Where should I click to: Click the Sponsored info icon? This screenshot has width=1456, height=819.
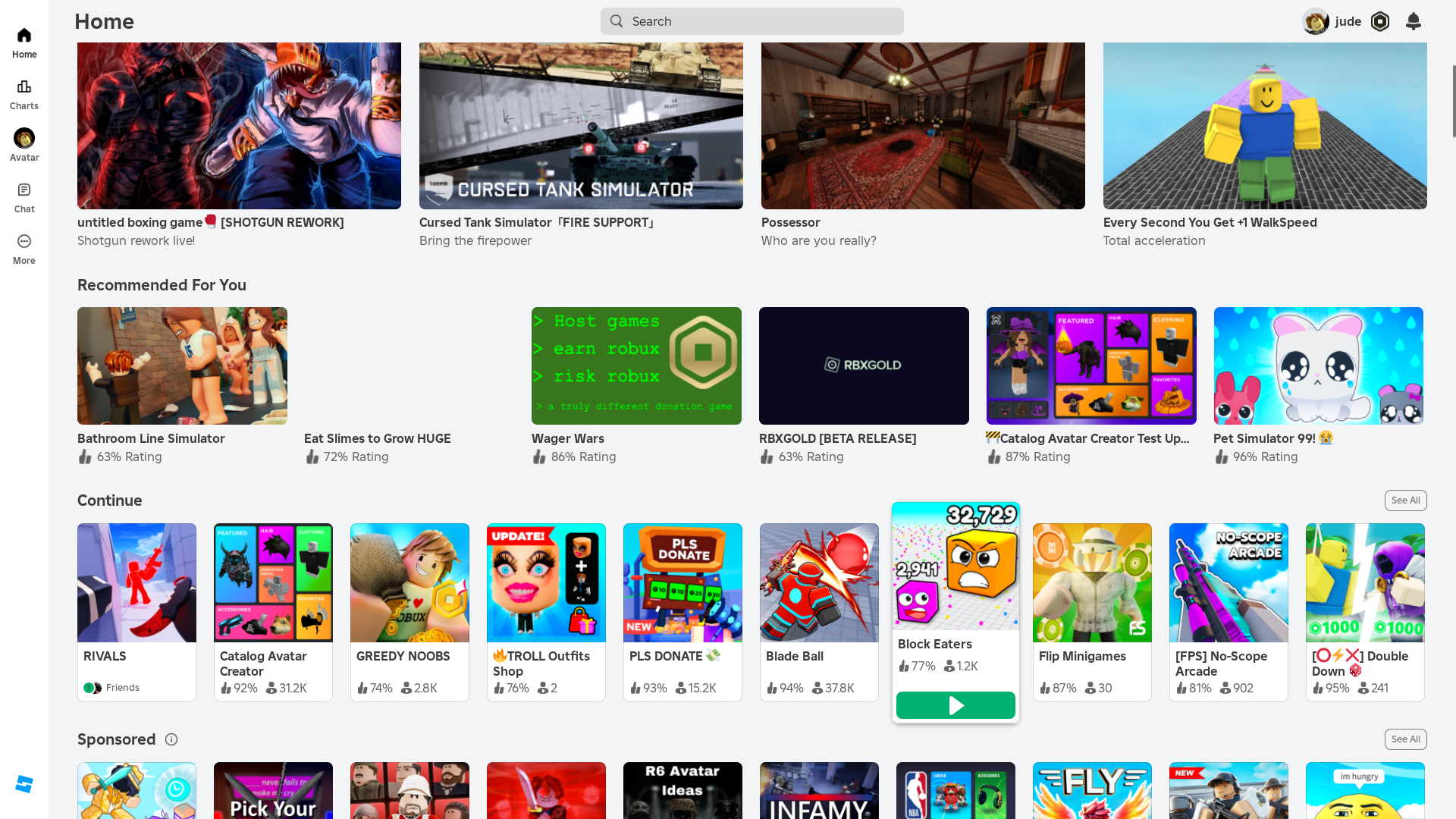point(171,739)
